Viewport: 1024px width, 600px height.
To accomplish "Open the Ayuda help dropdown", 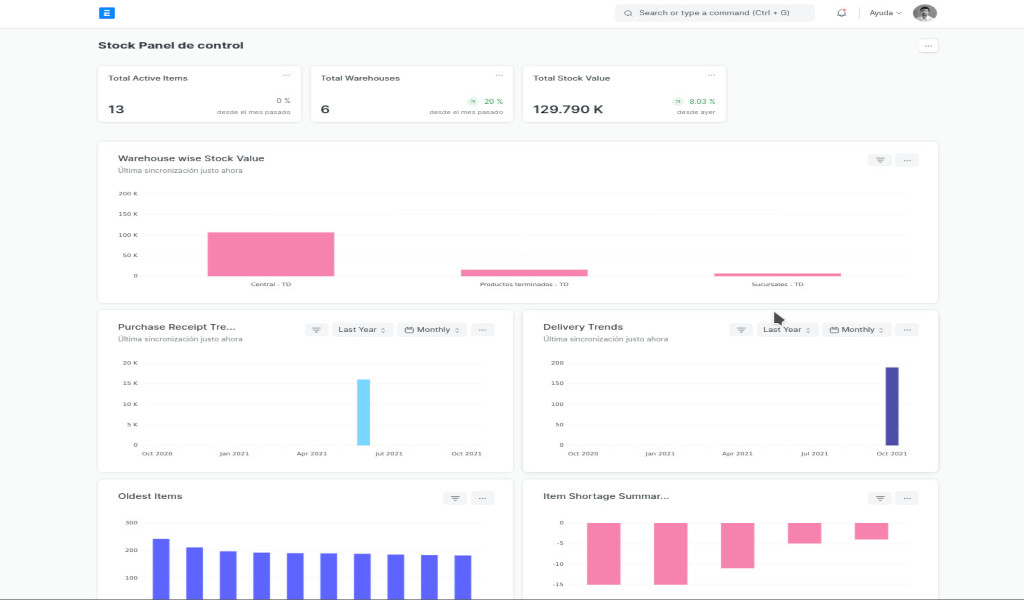I will pos(885,13).
